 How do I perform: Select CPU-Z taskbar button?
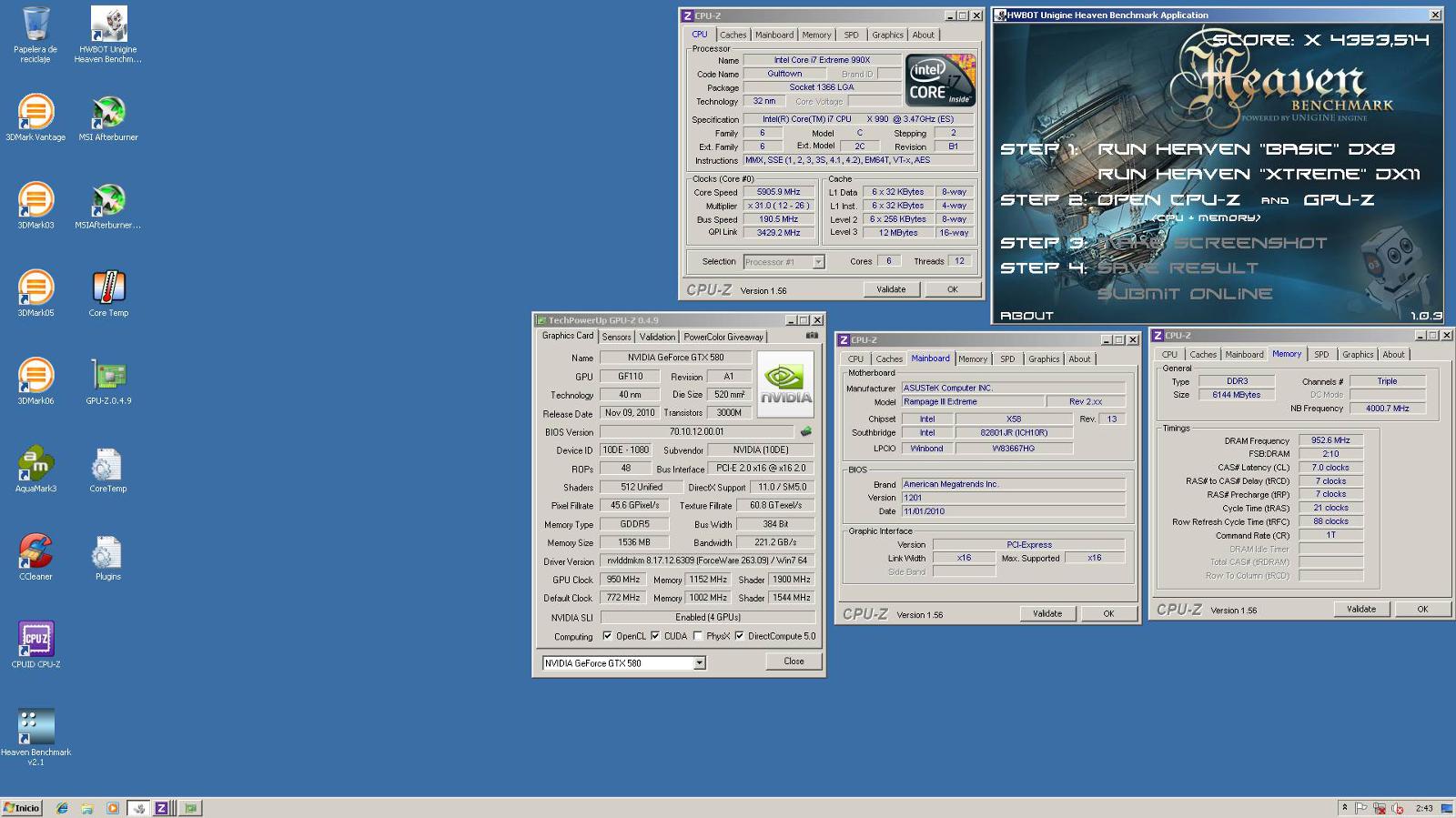point(164,808)
